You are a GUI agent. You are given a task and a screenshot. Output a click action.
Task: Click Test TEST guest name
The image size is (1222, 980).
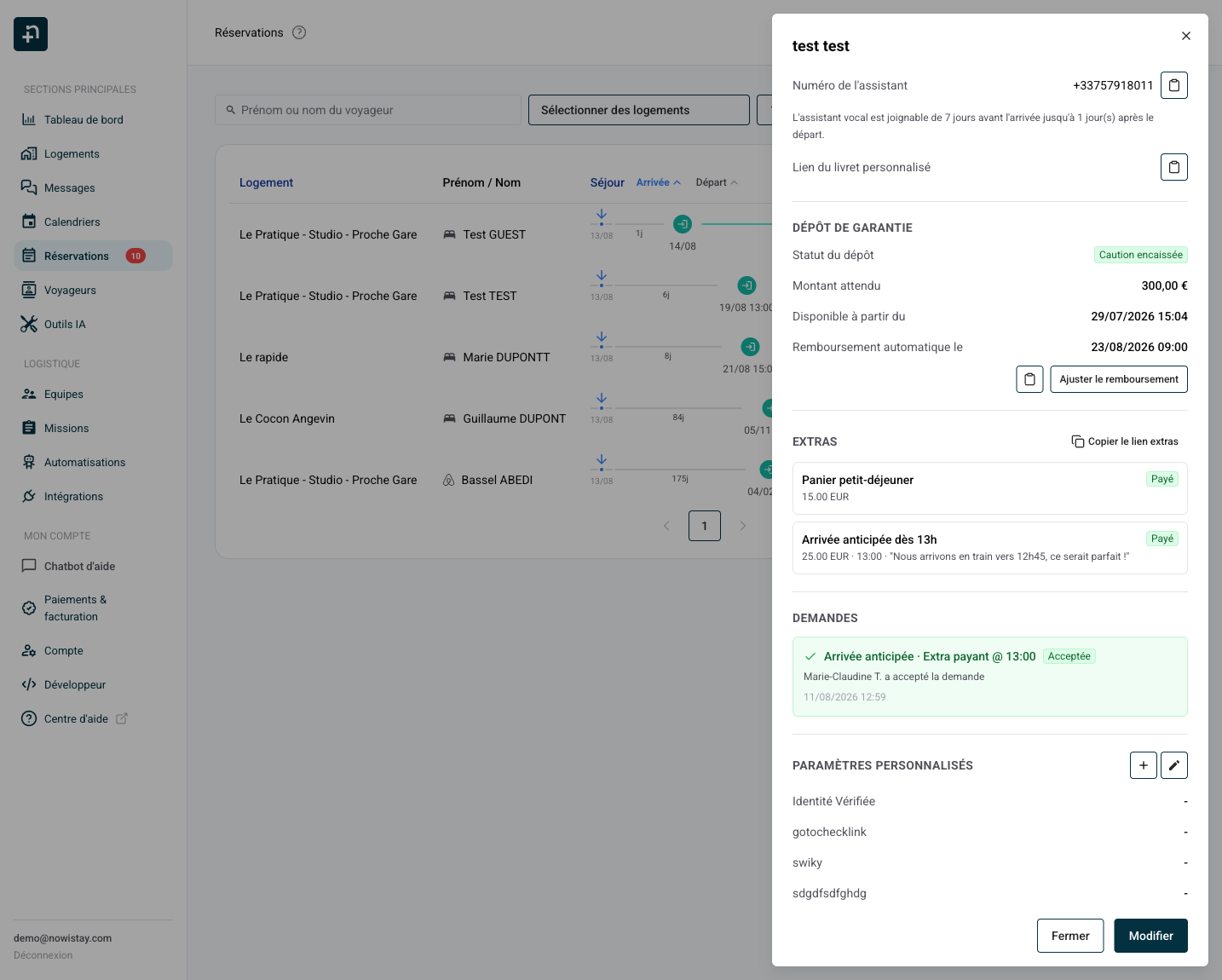click(490, 296)
